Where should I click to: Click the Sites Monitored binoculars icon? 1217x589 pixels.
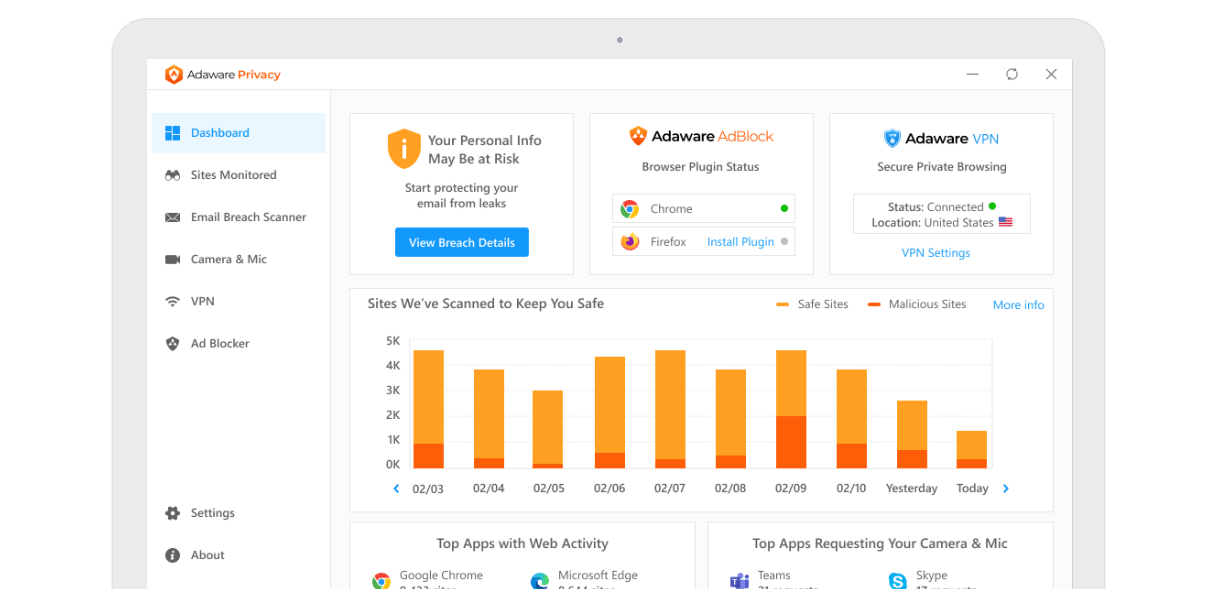pyautogui.click(x=172, y=175)
